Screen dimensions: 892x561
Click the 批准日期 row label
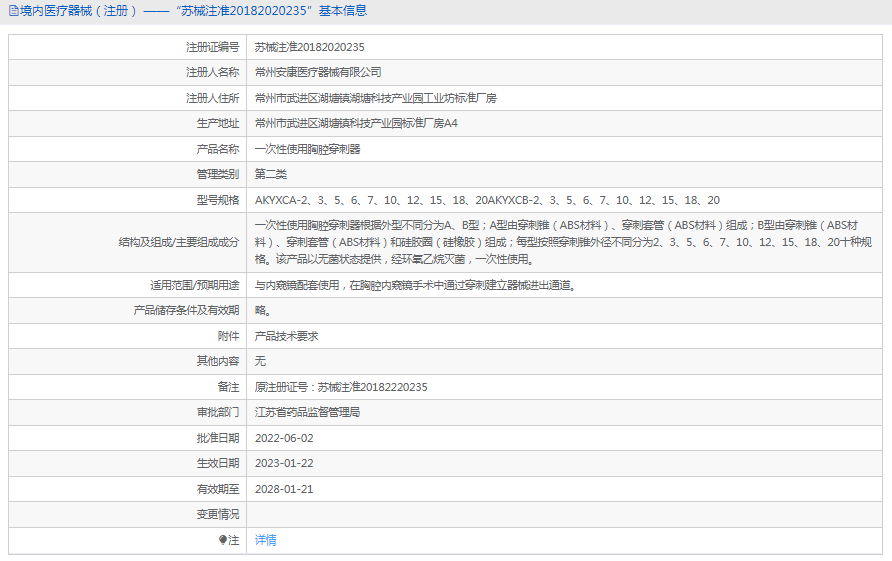(x=218, y=438)
